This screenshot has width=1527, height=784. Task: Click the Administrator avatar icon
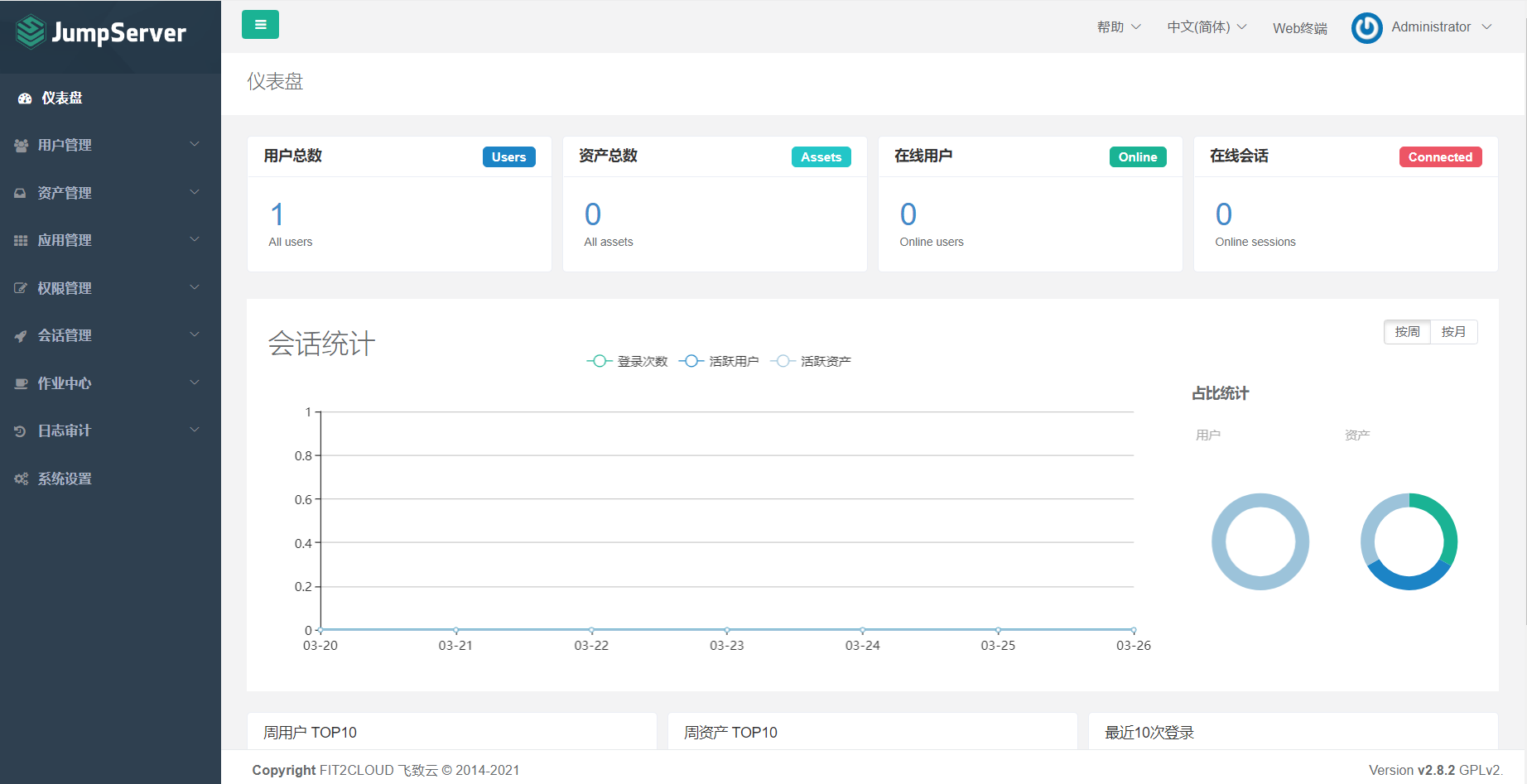1366,28
